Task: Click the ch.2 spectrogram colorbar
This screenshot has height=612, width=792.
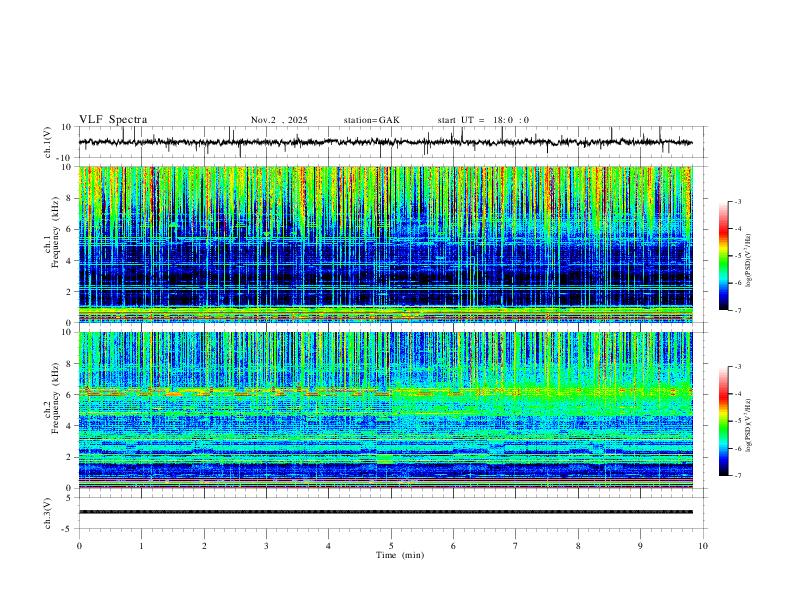Action: [x=723, y=421]
